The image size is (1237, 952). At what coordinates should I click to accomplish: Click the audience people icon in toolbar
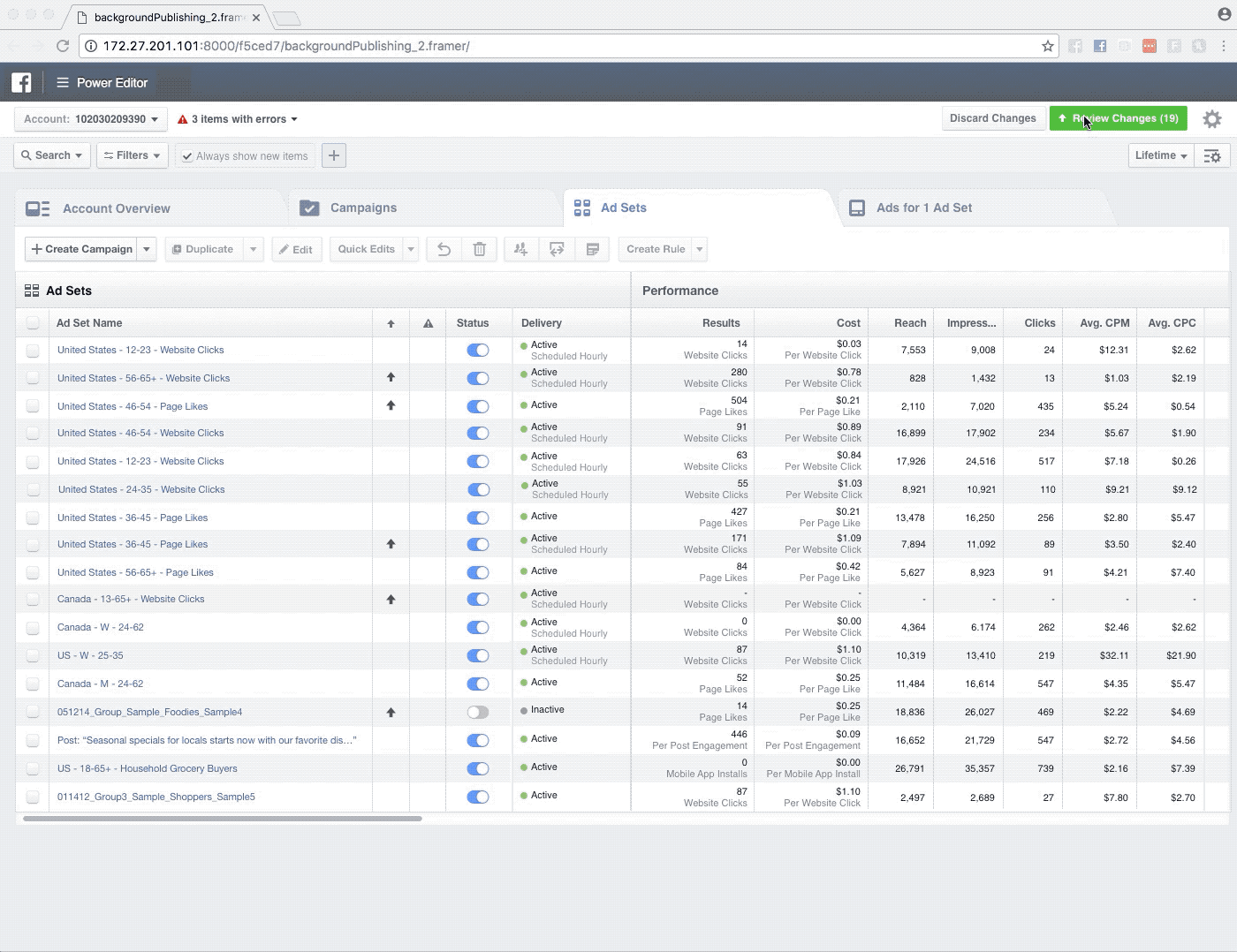(521, 249)
